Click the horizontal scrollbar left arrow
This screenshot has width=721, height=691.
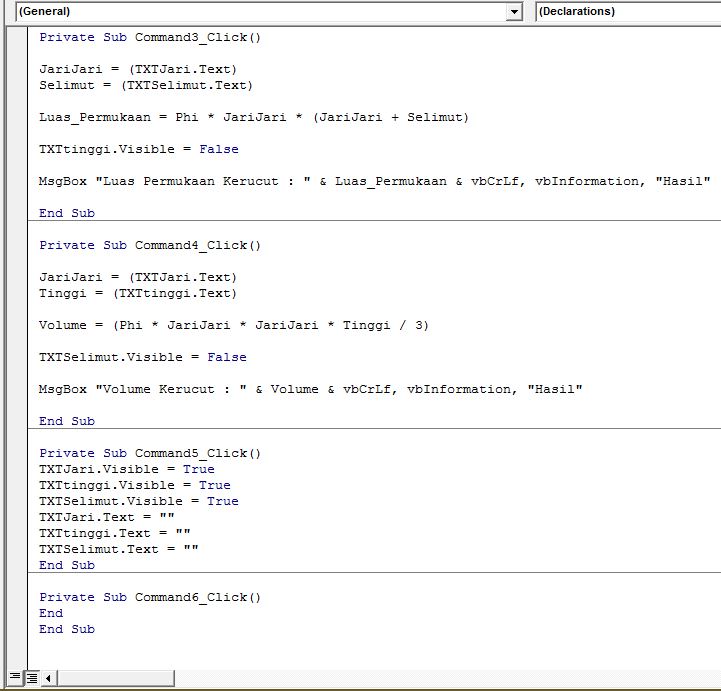[49, 678]
